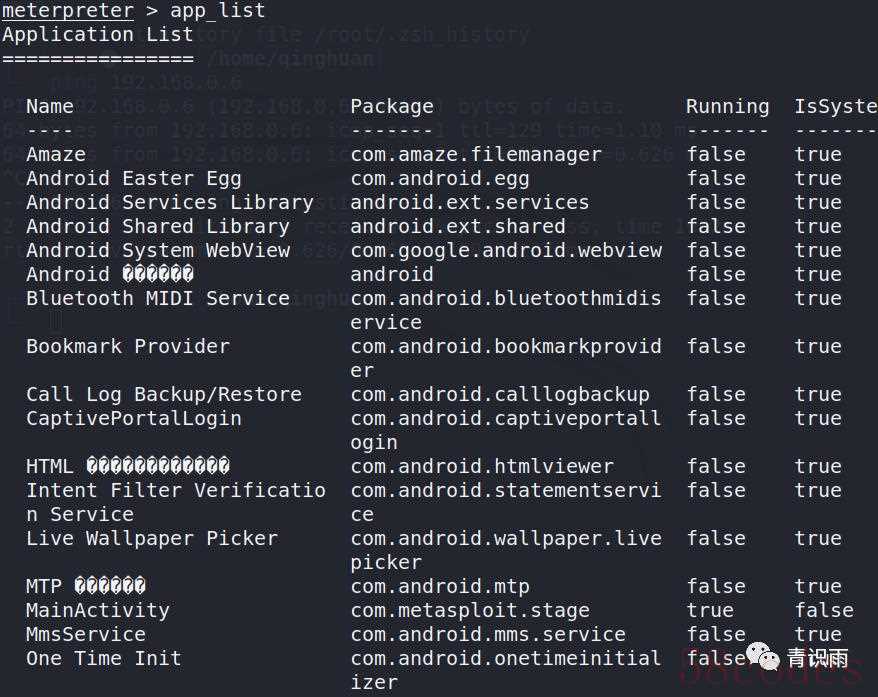Image resolution: width=878 pixels, height=697 pixels.
Task: Click the true Running value for MainActivity
Action: (x=710, y=610)
